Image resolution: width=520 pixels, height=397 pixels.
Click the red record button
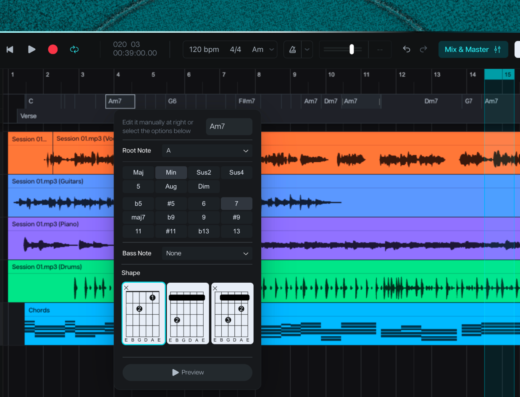[53, 50]
